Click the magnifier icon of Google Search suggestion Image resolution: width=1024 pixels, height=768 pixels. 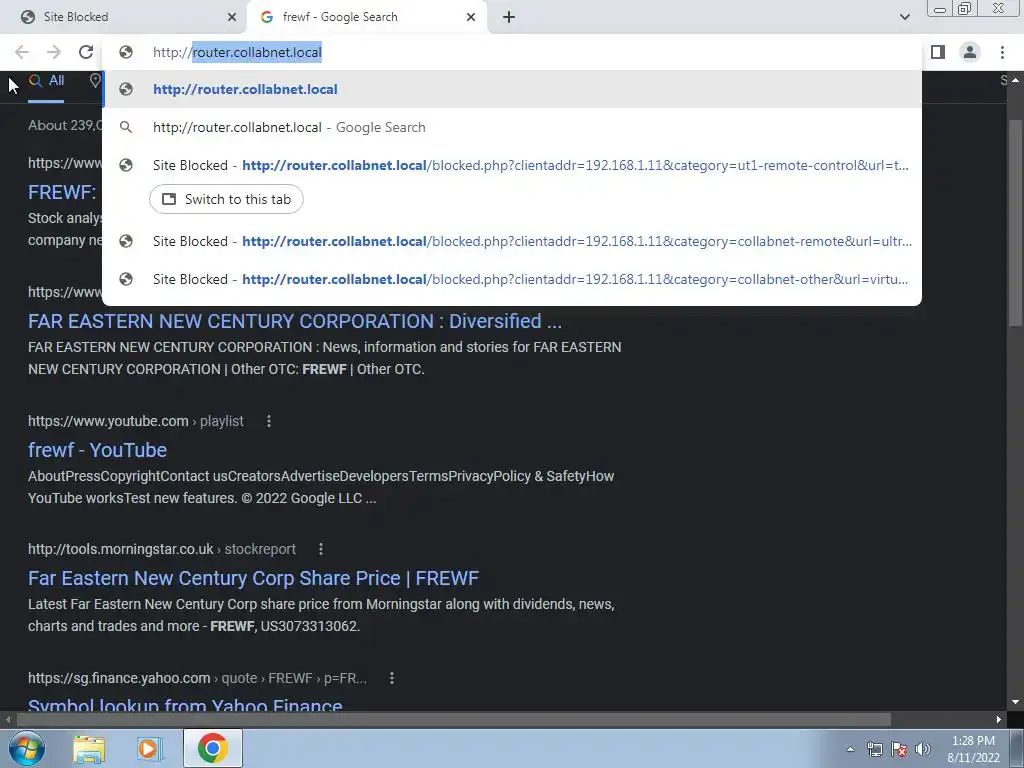(x=126, y=127)
